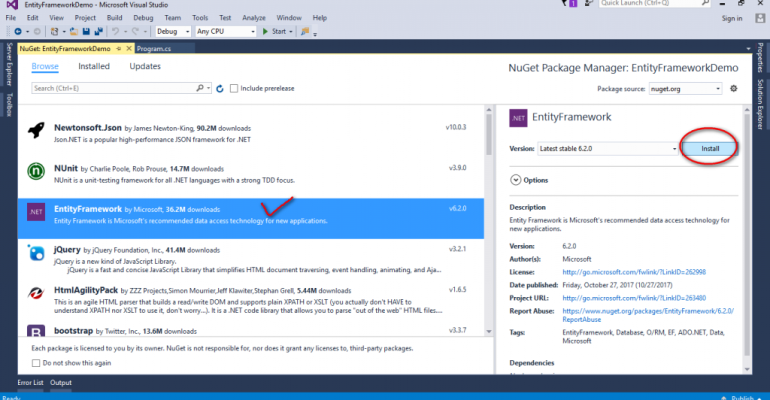Image resolution: width=770 pixels, height=400 pixels.
Task: Open the Package source nuget.org dropdown
Action: [x=685, y=89]
